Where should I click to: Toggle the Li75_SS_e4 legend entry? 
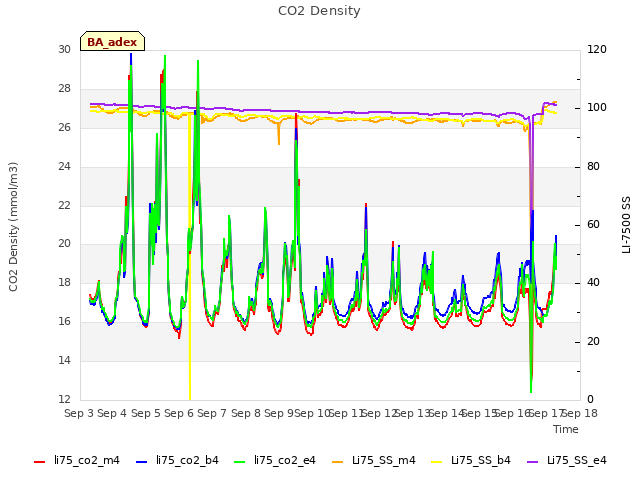(567, 460)
